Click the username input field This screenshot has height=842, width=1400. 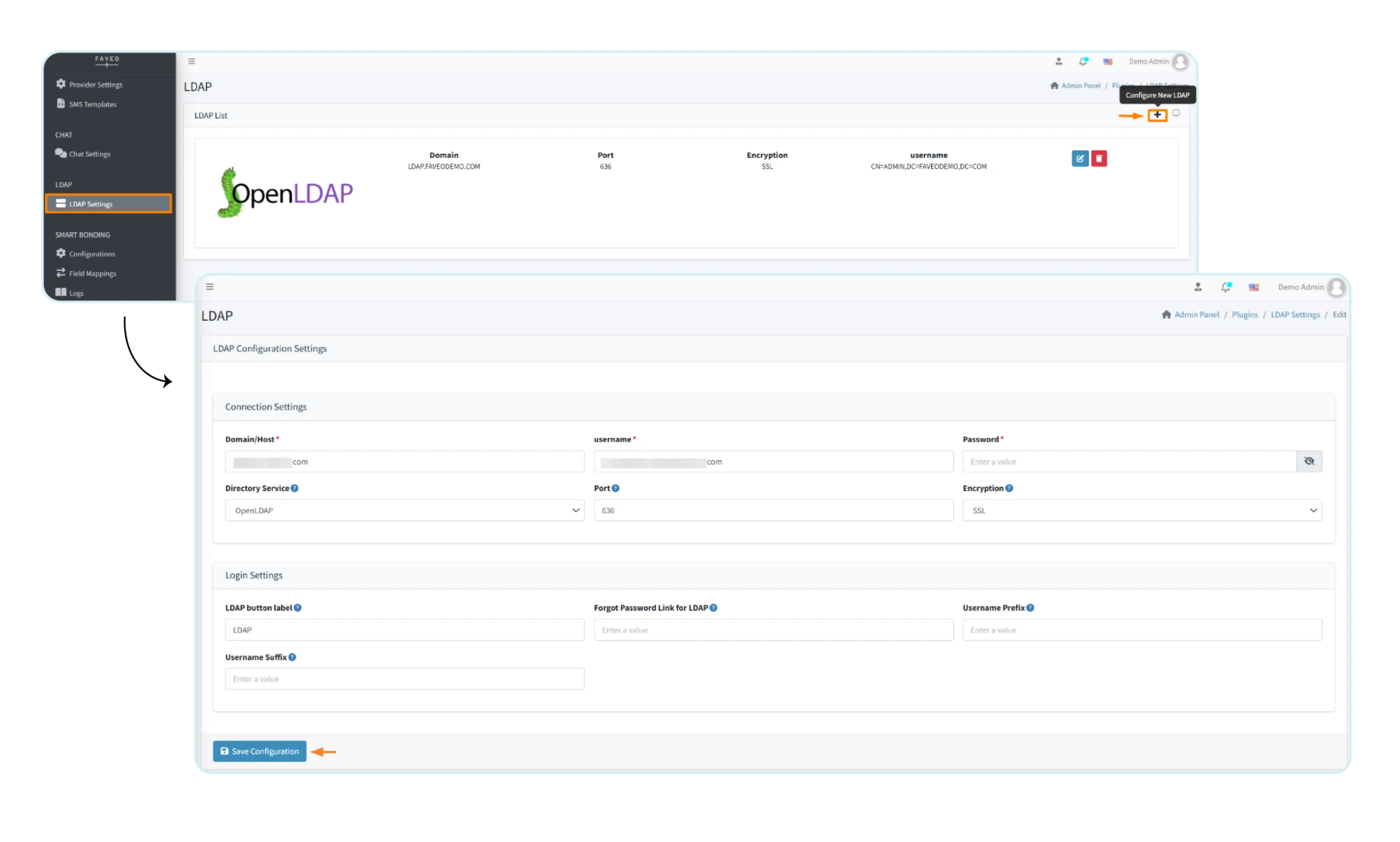point(773,462)
